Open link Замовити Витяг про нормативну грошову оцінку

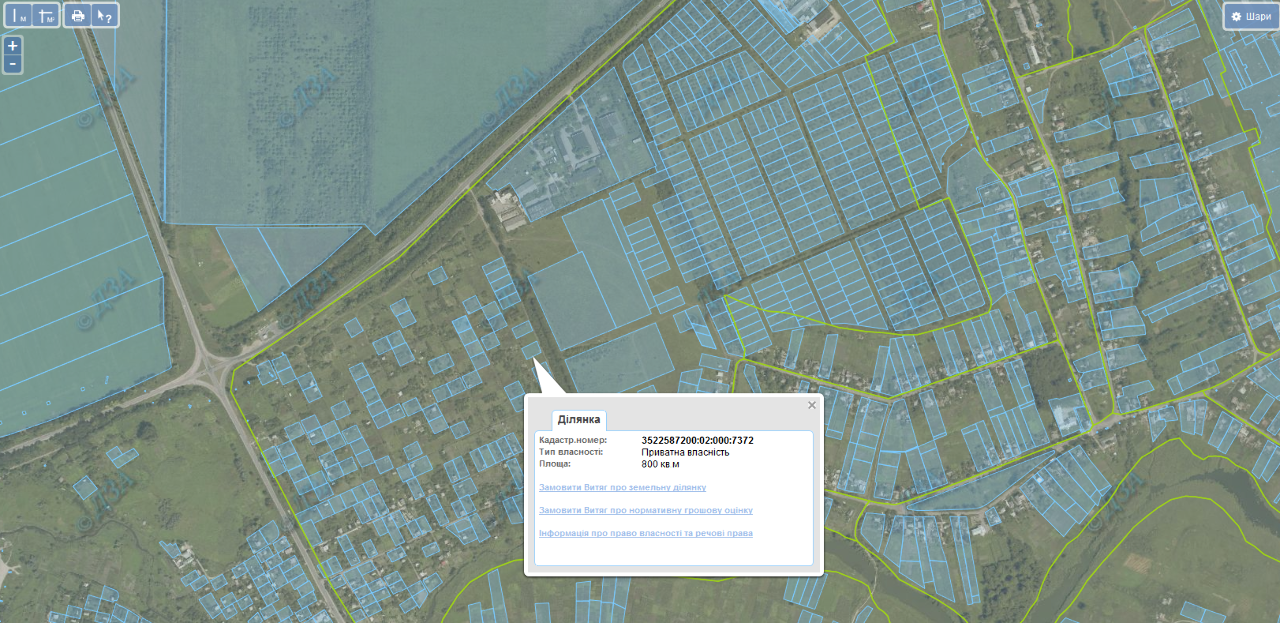(x=646, y=510)
